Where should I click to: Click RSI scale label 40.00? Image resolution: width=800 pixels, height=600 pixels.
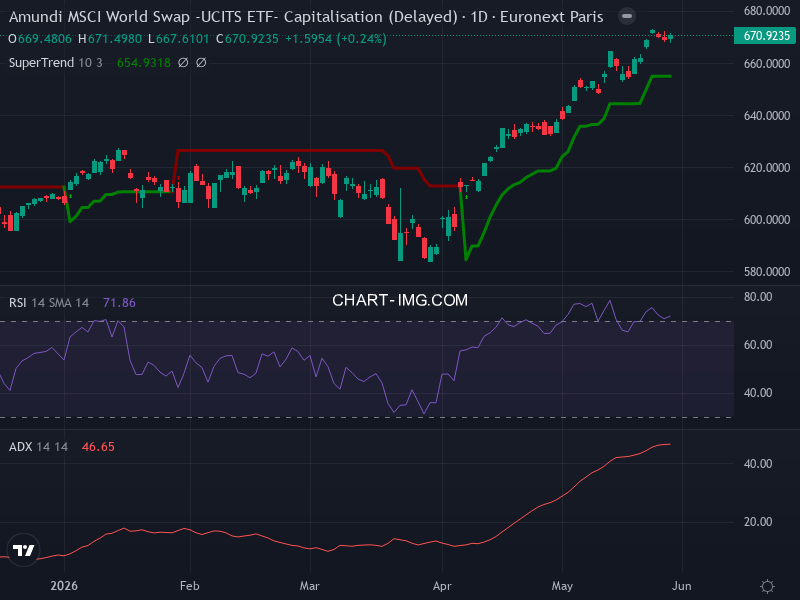pos(758,393)
